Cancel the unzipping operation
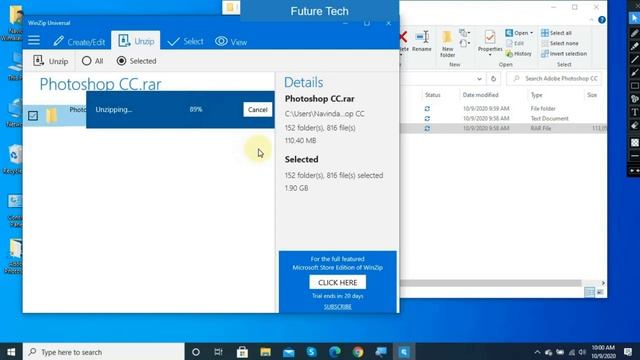This screenshot has height=360, width=640. [x=258, y=109]
